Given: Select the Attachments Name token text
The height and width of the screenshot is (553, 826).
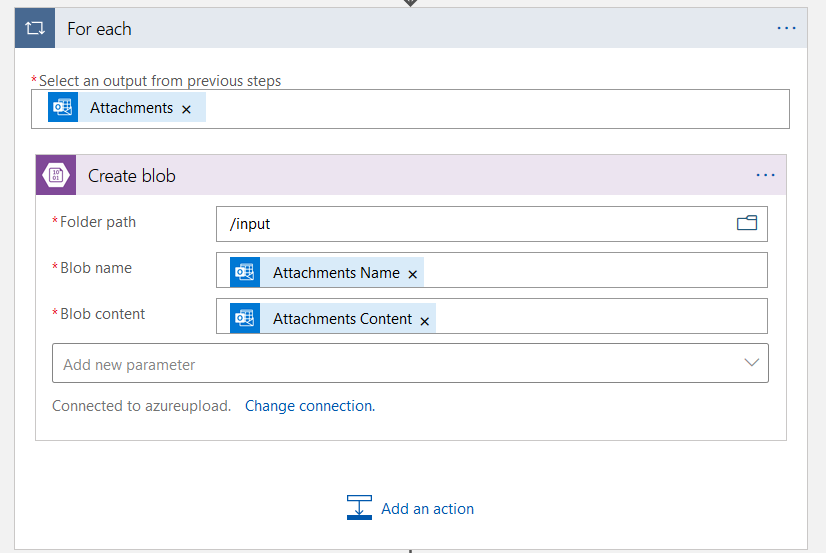Looking at the screenshot, I should pos(336,273).
